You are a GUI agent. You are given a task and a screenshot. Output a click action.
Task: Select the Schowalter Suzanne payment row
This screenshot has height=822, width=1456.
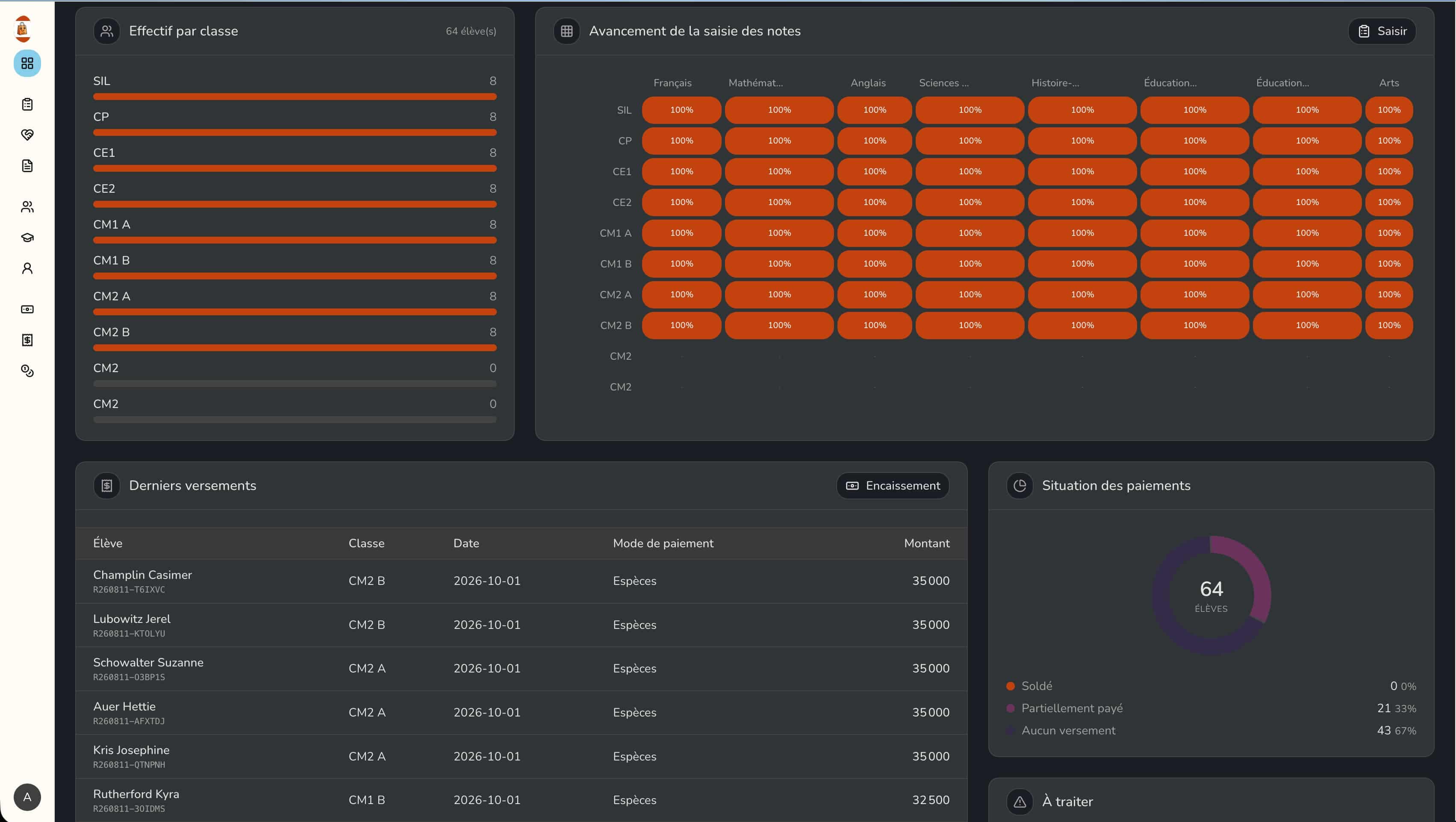pyautogui.click(x=521, y=668)
